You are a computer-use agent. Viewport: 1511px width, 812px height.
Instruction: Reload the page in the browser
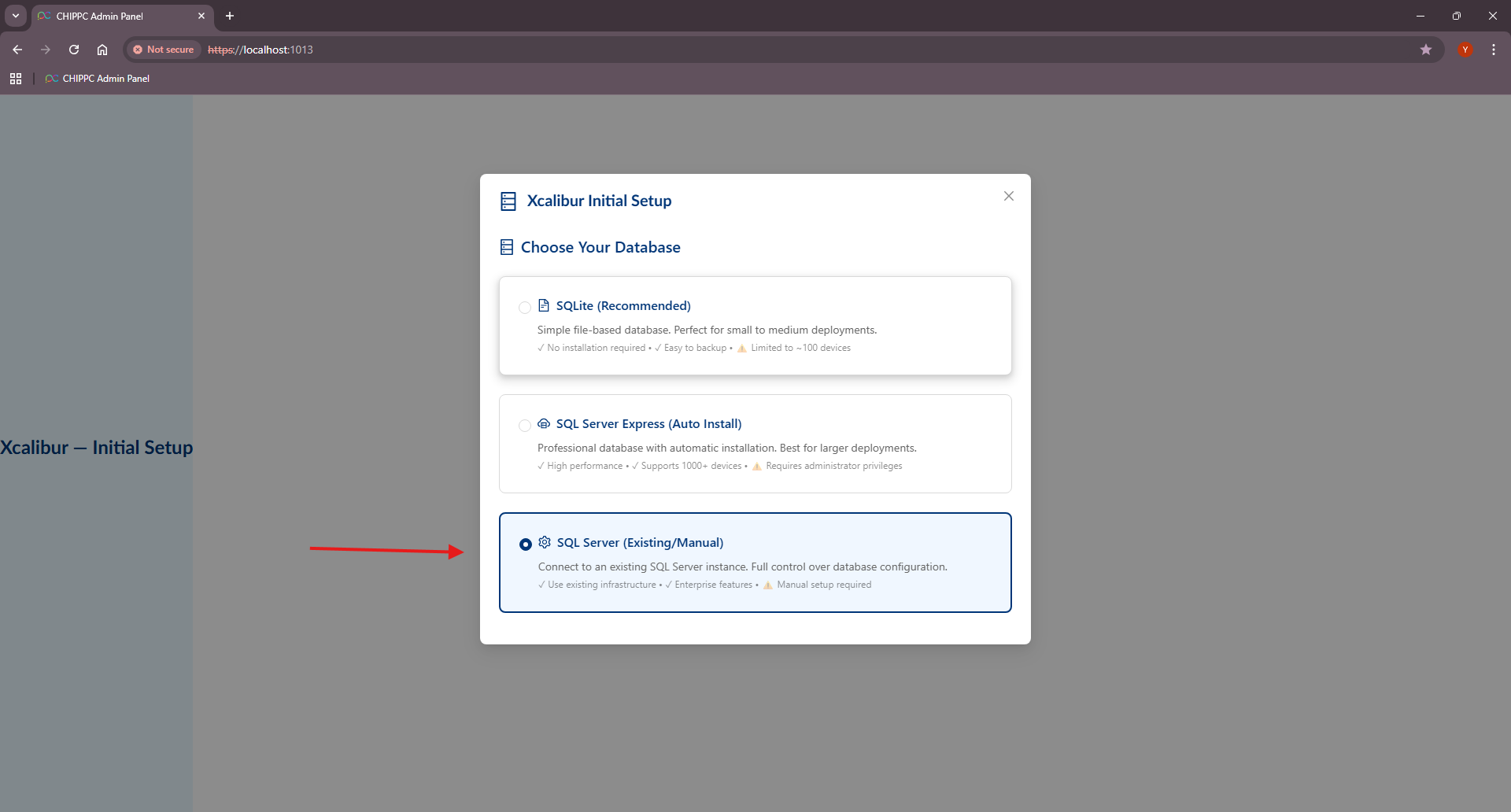(74, 50)
